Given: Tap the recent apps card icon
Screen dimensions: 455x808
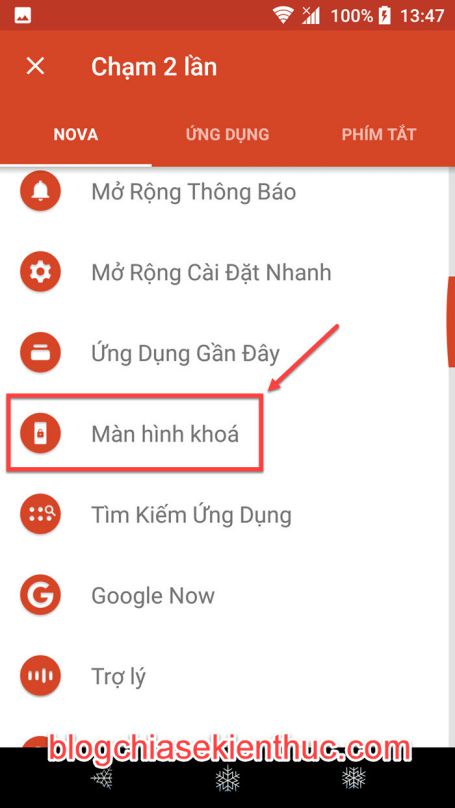Looking at the screenshot, I should pos(40,353).
